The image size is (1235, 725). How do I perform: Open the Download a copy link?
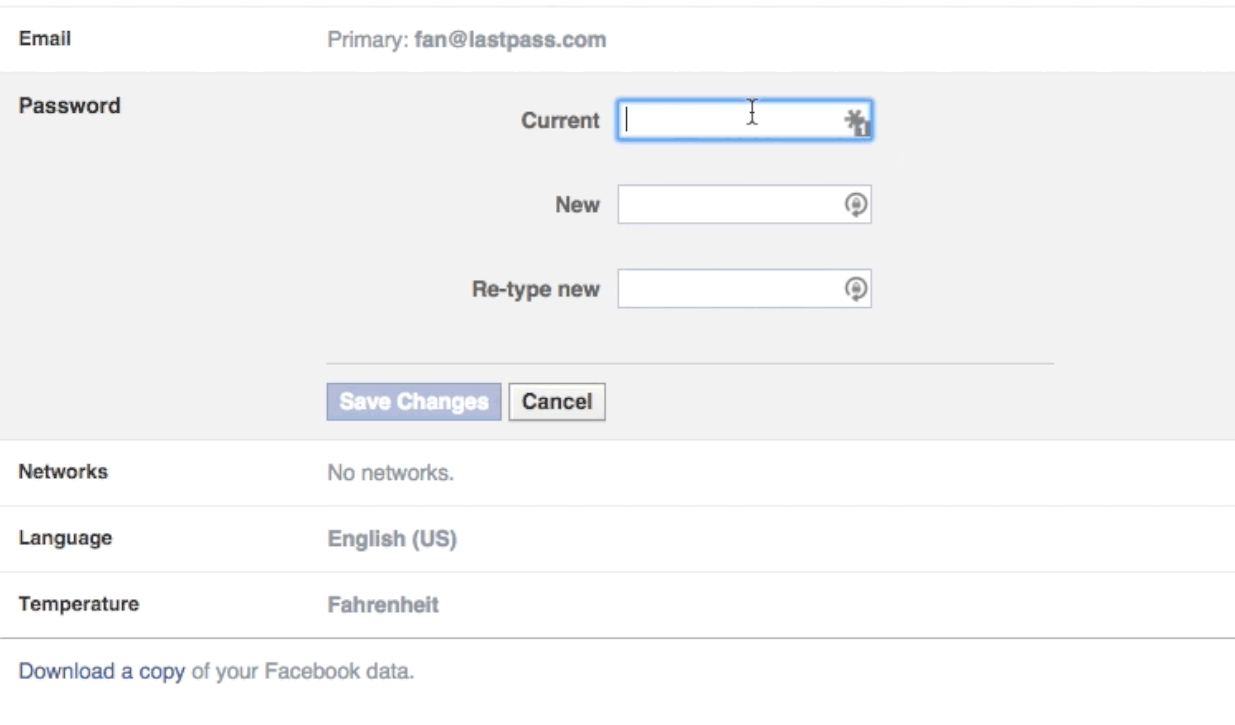coord(102,671)
